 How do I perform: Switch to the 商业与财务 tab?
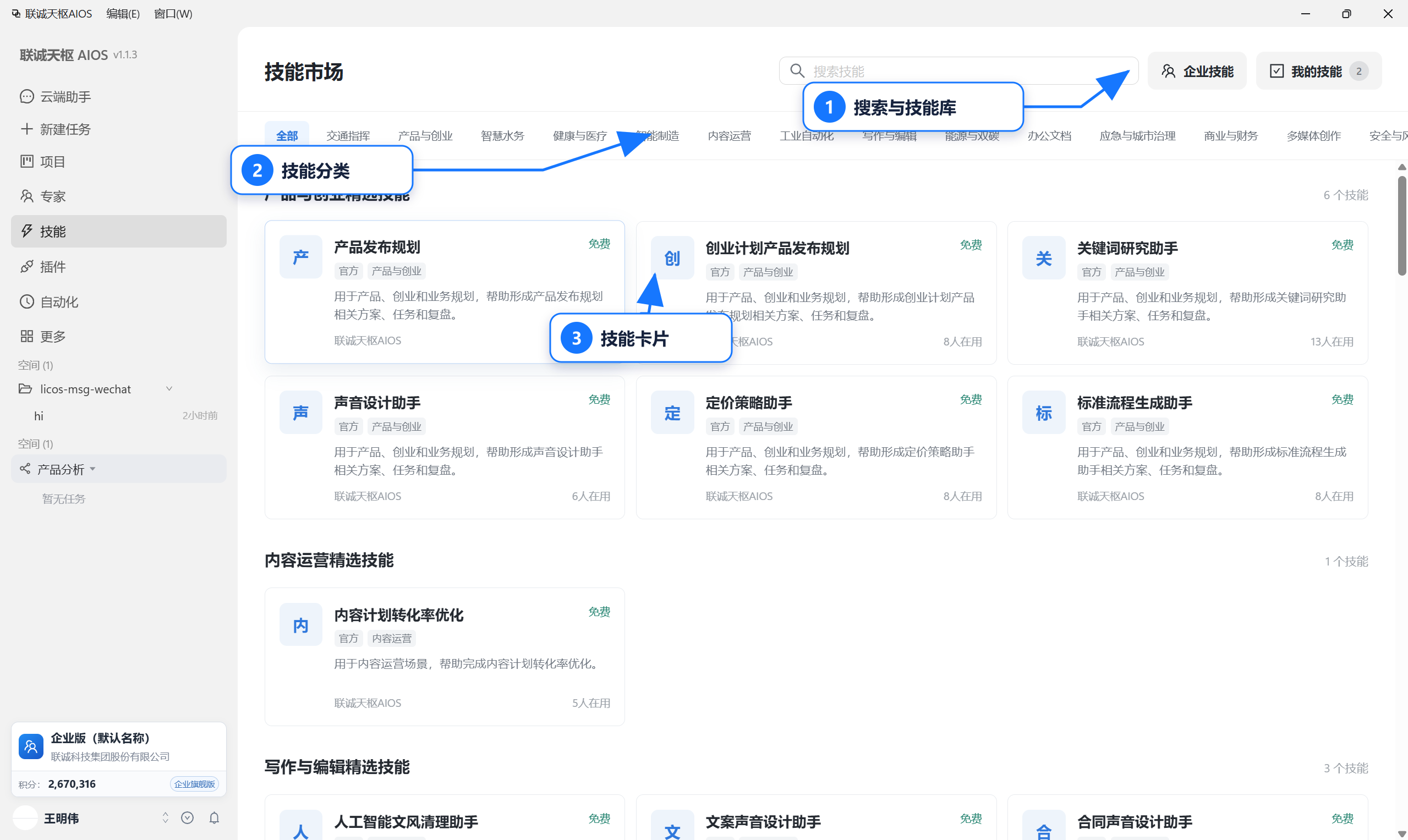tap(1231, 136)
